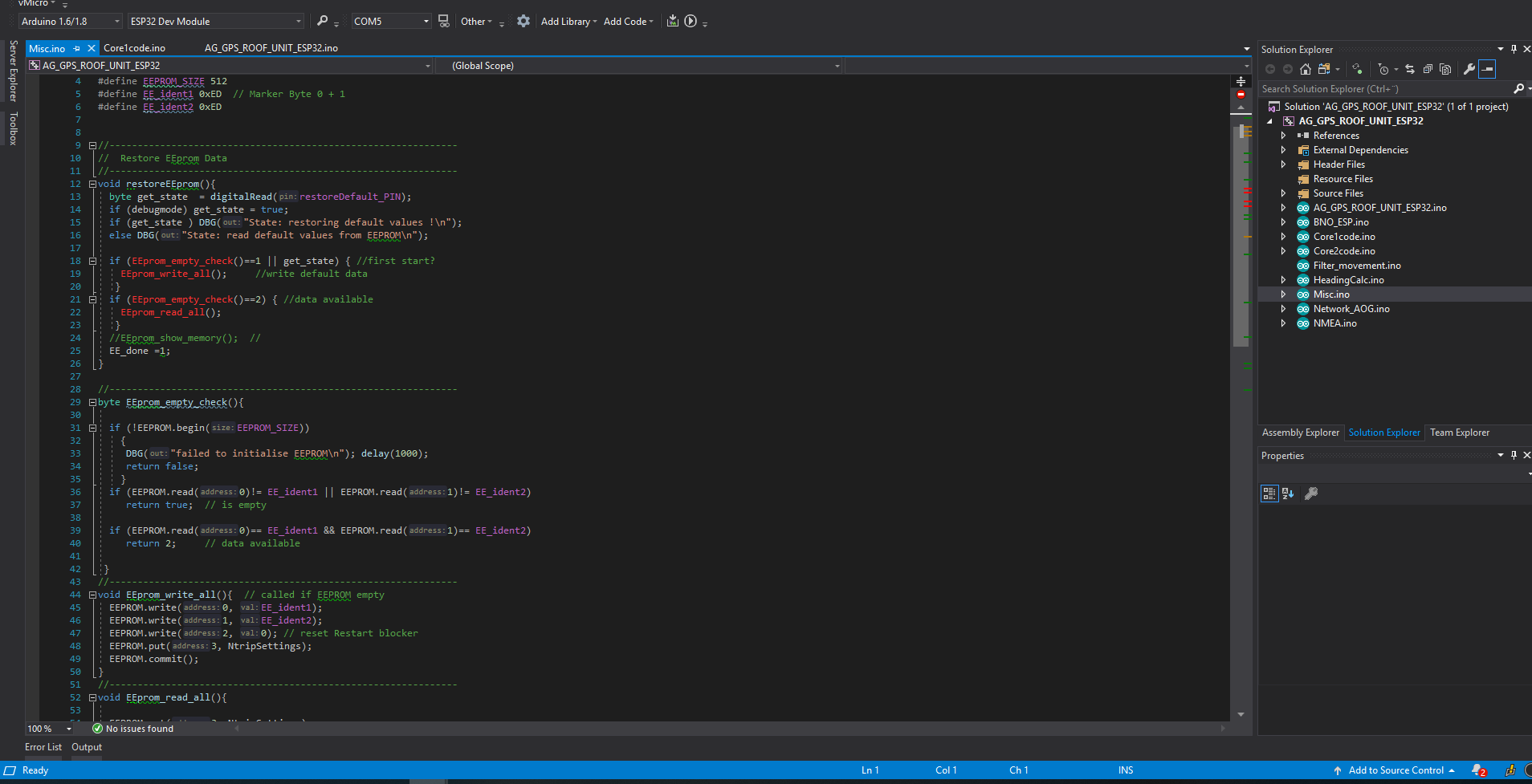The image size is (1532, 784).
Task: Open the Arduino 1.6/1.8 version dropdown
Action: click(x=71, y=21)
